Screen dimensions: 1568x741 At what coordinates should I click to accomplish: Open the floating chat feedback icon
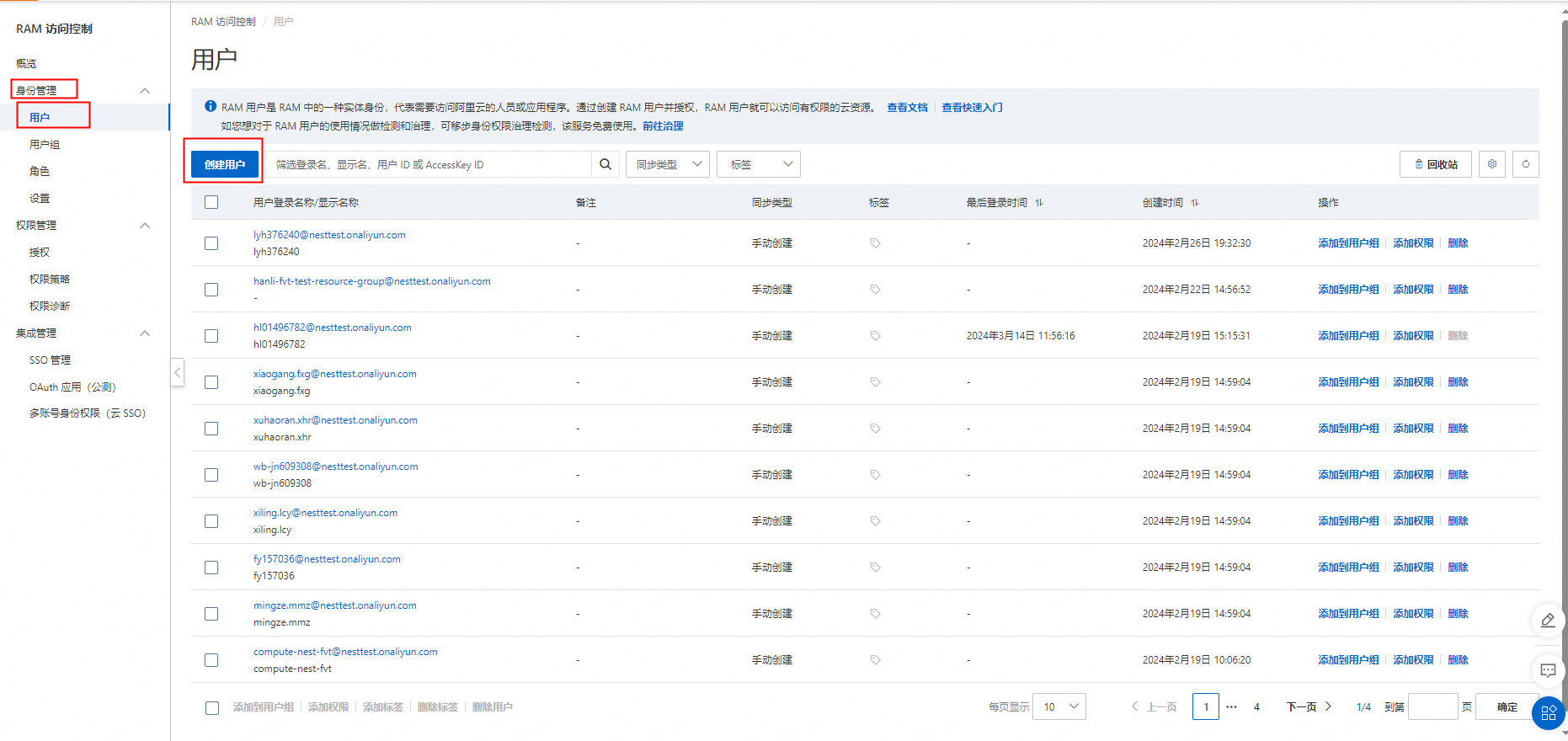coord(1548,670)
